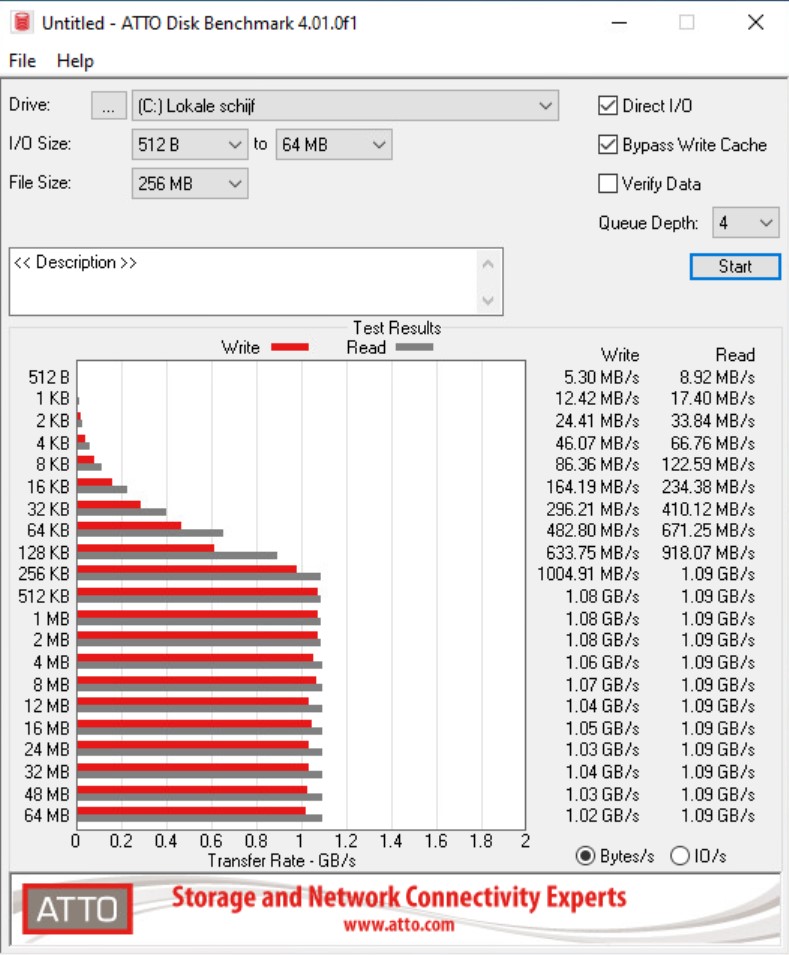Open the File Size dropdown

(189, 183)
